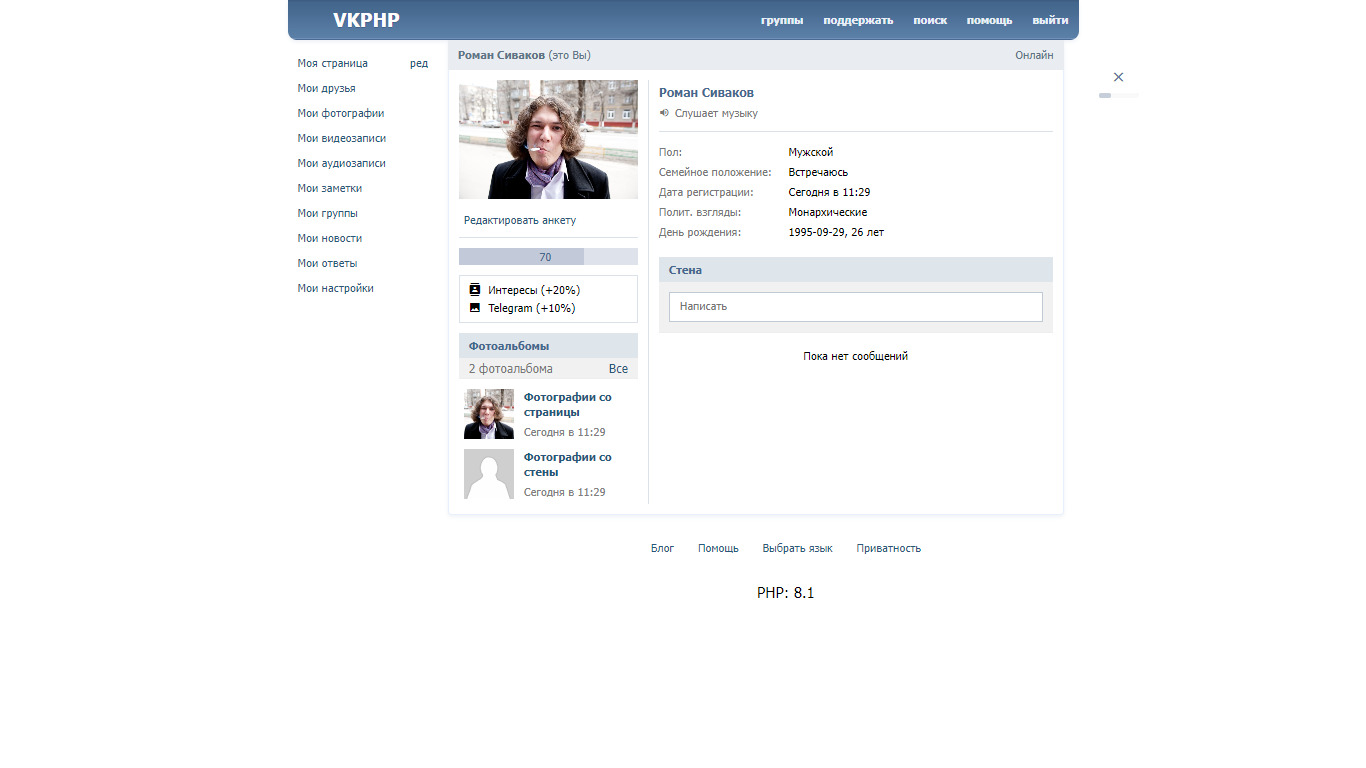
Task: Select поиск in the header menu
Action: [x=930, y=20]
